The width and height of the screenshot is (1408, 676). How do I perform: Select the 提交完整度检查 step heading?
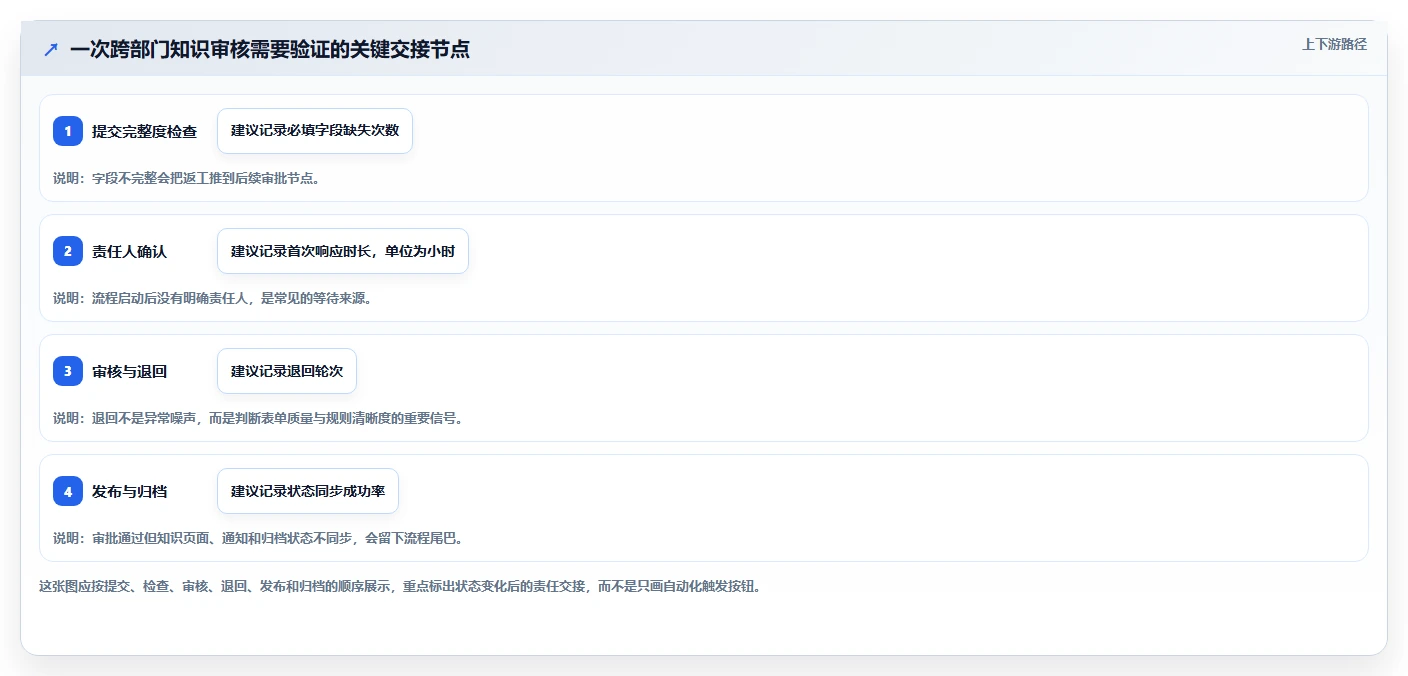pyautogui.click(x=144, y=131)
